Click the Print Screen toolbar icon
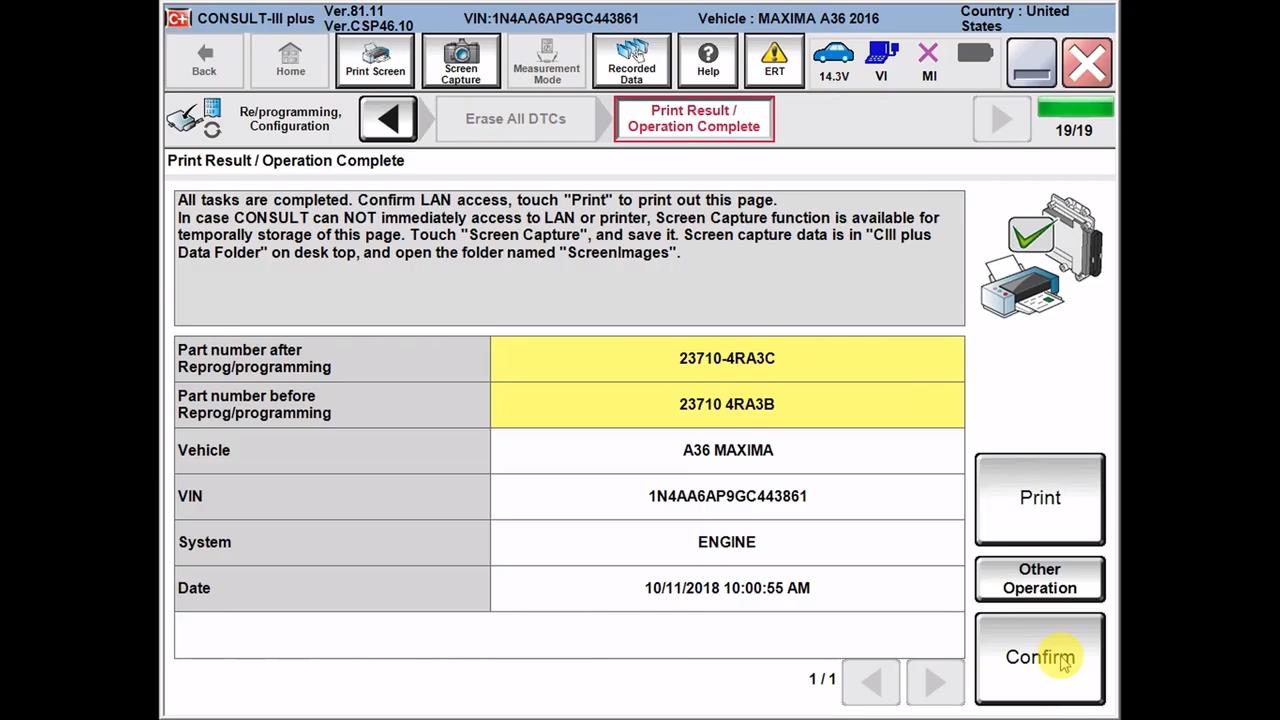This screenshot has height=720, width=1280. [375, 61]
